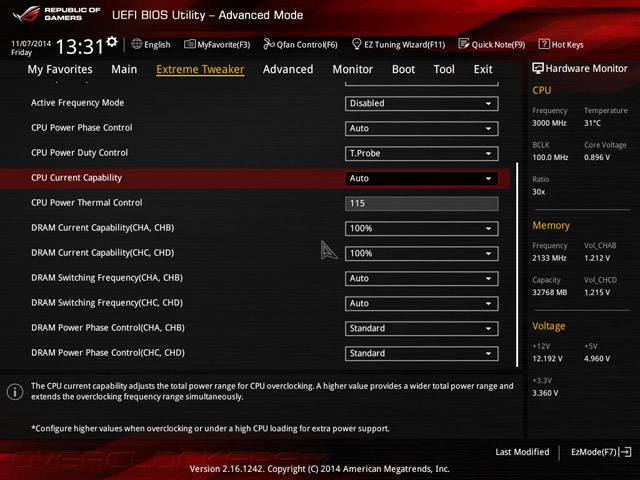This screenshot has height=480, width=640.
Task: Select the CPU Current Capability row label
Action: 76,178
